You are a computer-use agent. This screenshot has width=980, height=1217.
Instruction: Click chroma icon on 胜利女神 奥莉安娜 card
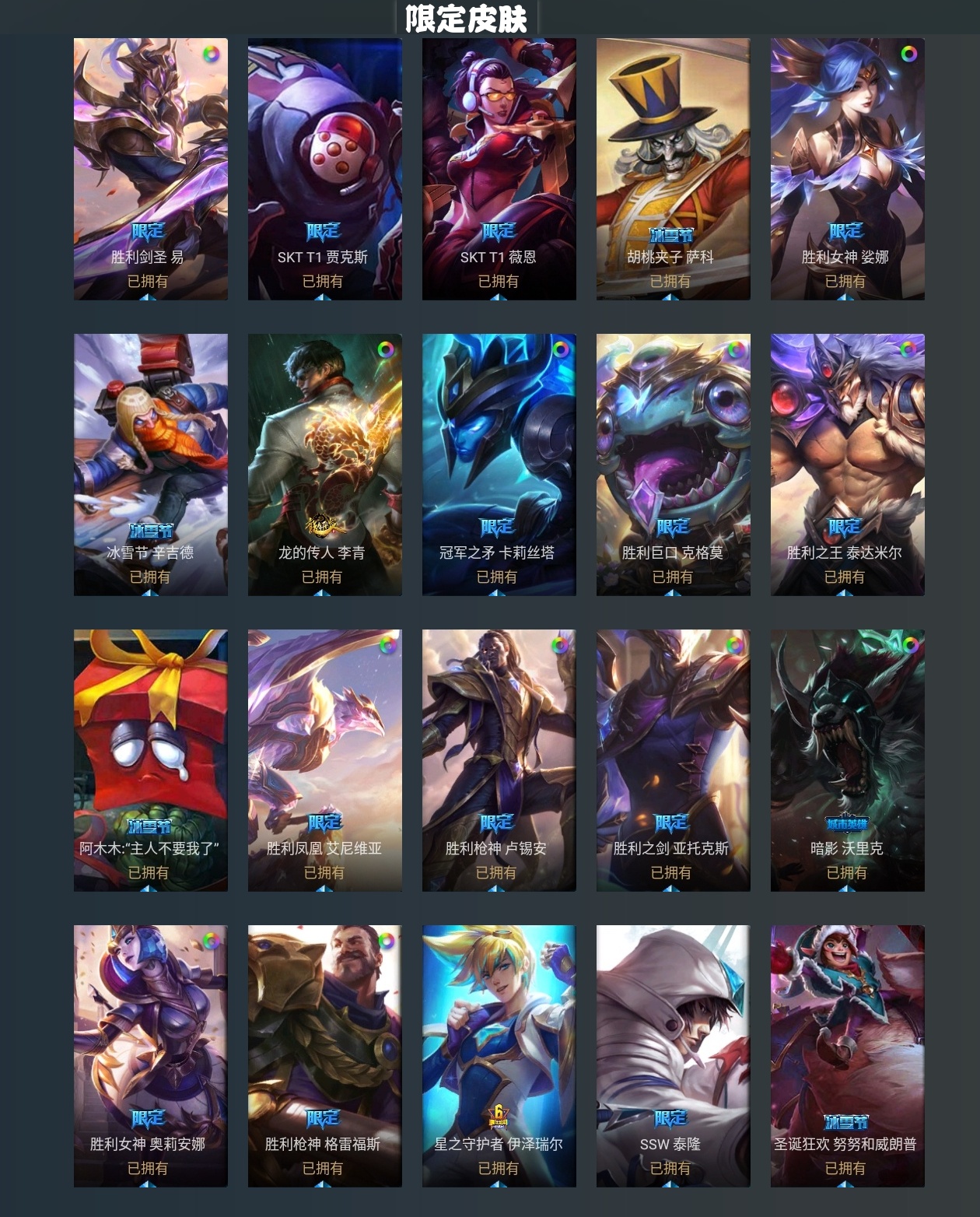[210, 941]
